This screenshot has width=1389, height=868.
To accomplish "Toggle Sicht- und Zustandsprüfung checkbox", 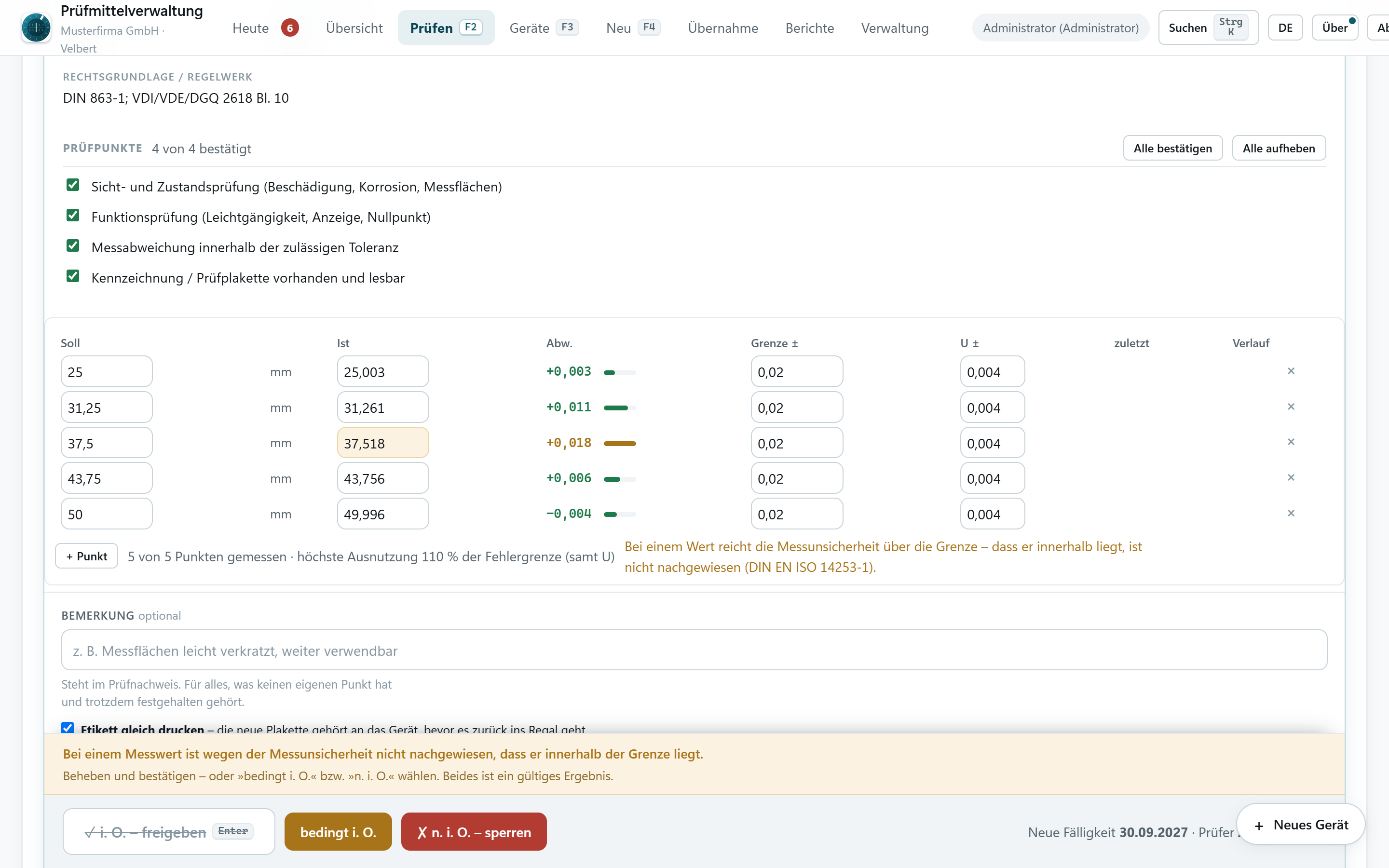I will pyautogui.click(x=73, y=185).
